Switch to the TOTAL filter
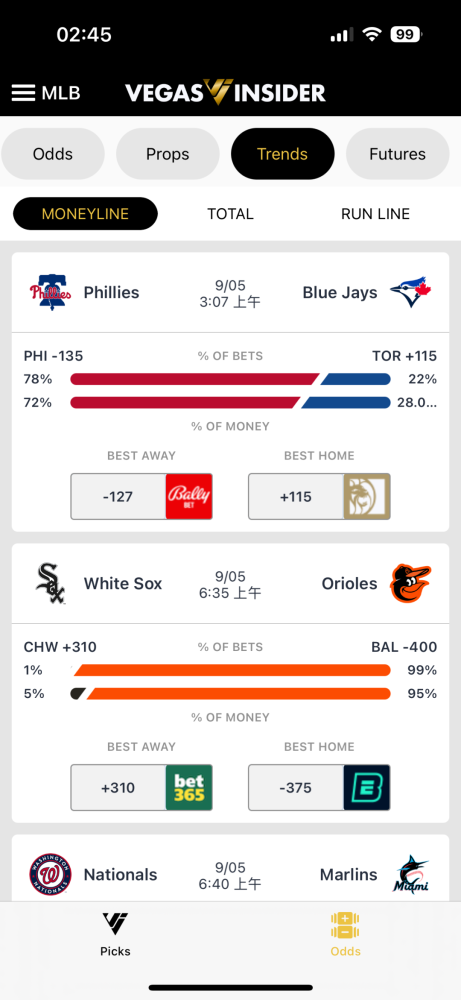This screenshot has width=461, height=1000. pos(230,214)
